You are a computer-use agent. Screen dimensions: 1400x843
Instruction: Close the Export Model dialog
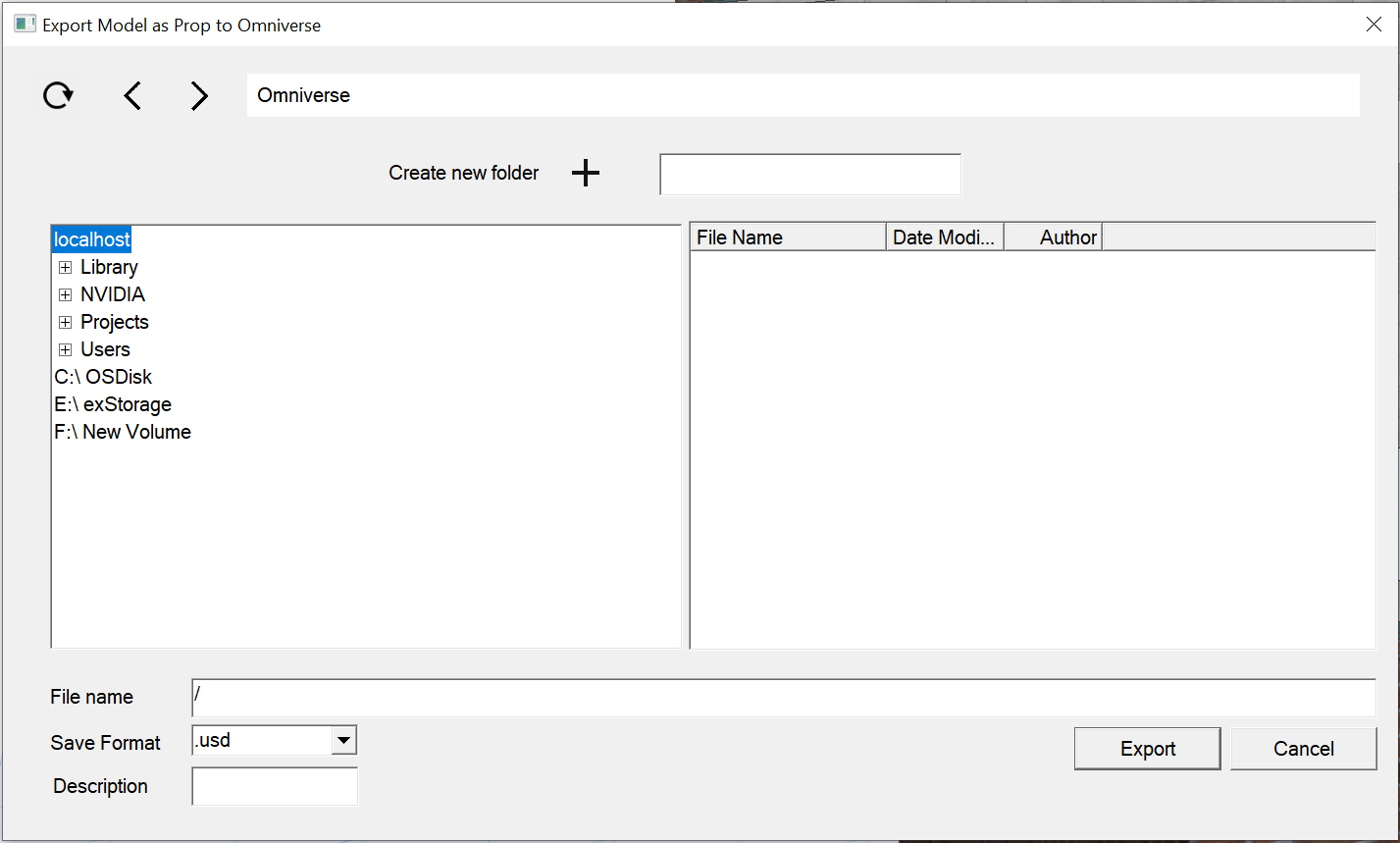pyautogui.click(x=1374, y=25)
